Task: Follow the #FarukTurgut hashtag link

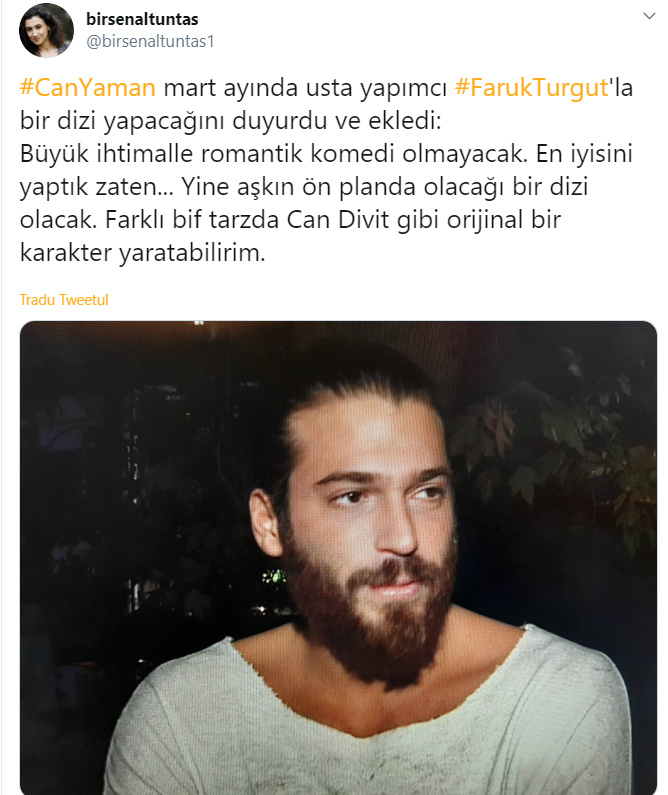Action: pyautogui.click(x=531, y=87)
